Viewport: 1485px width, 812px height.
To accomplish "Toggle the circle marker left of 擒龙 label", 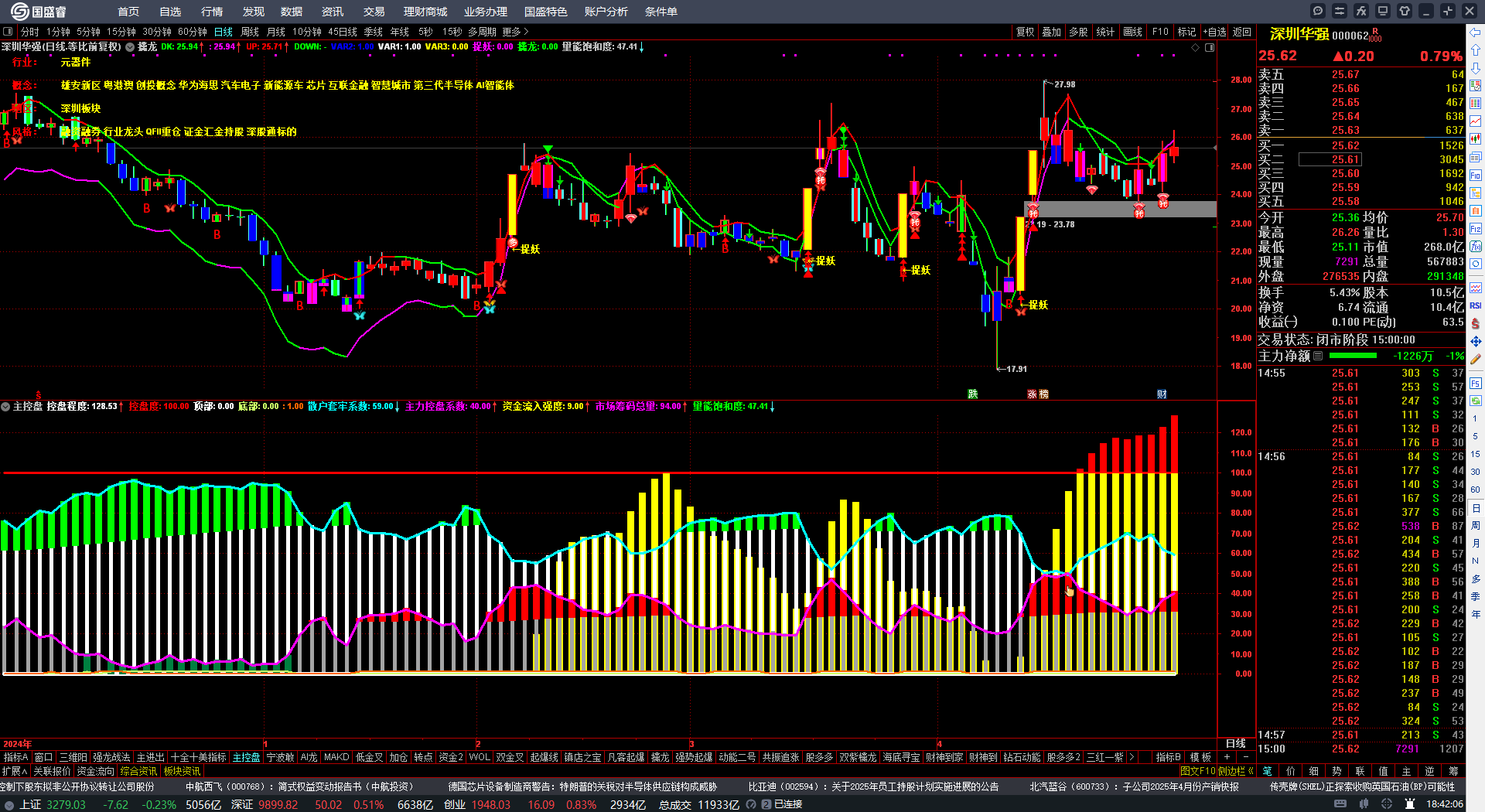I will click(130, 47).
